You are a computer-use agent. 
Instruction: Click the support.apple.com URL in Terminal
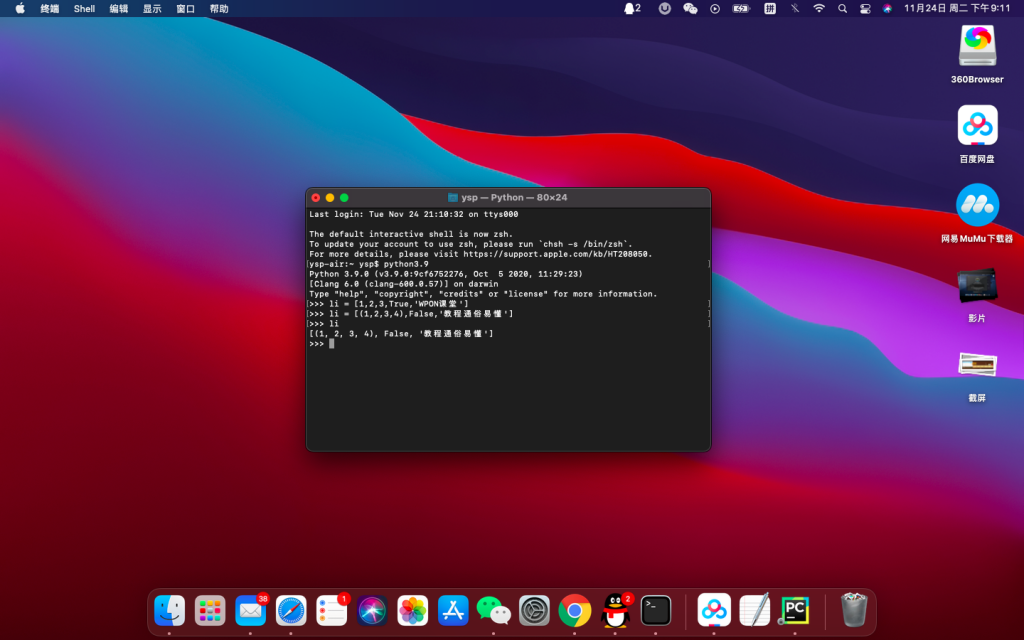[x=556, y=254]
